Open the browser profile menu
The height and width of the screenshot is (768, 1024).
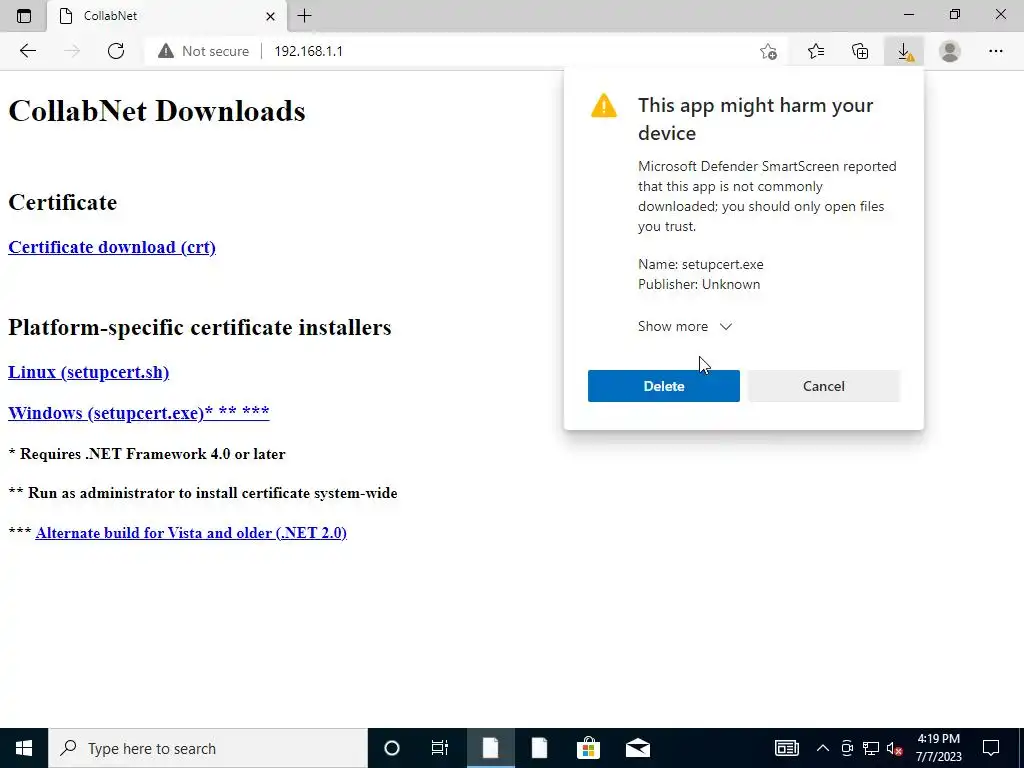[x=950, y=51]
